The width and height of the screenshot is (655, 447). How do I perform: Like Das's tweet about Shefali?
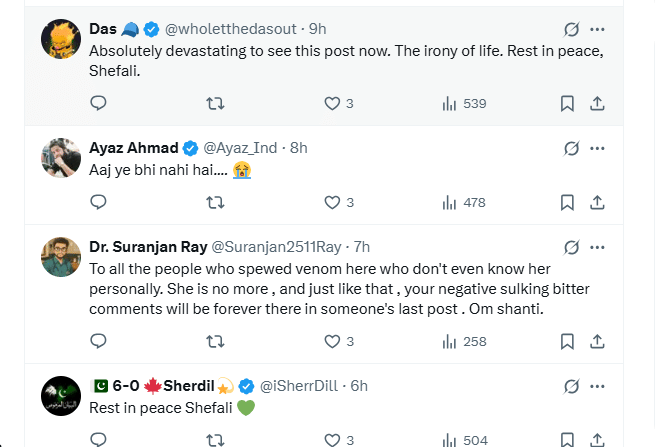coord(333,103)
